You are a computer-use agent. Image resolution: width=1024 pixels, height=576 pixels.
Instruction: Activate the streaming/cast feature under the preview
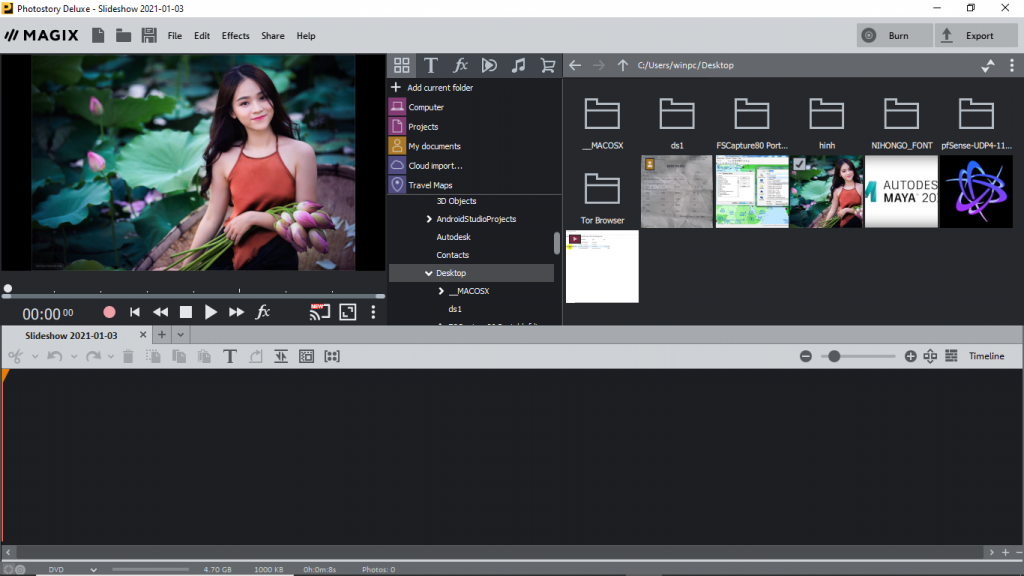click(x=320, y=312)
